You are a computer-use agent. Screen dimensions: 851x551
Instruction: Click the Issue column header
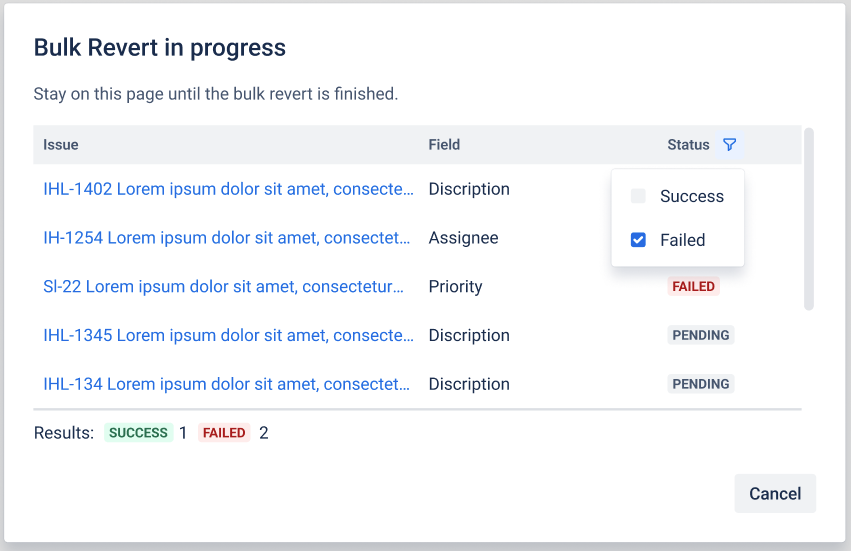[61, 145]
